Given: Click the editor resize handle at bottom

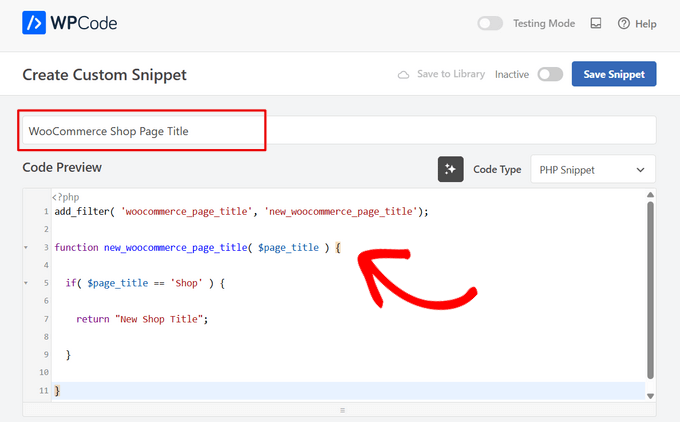Looking at the screenshot, I should click(x=340, y=410).
